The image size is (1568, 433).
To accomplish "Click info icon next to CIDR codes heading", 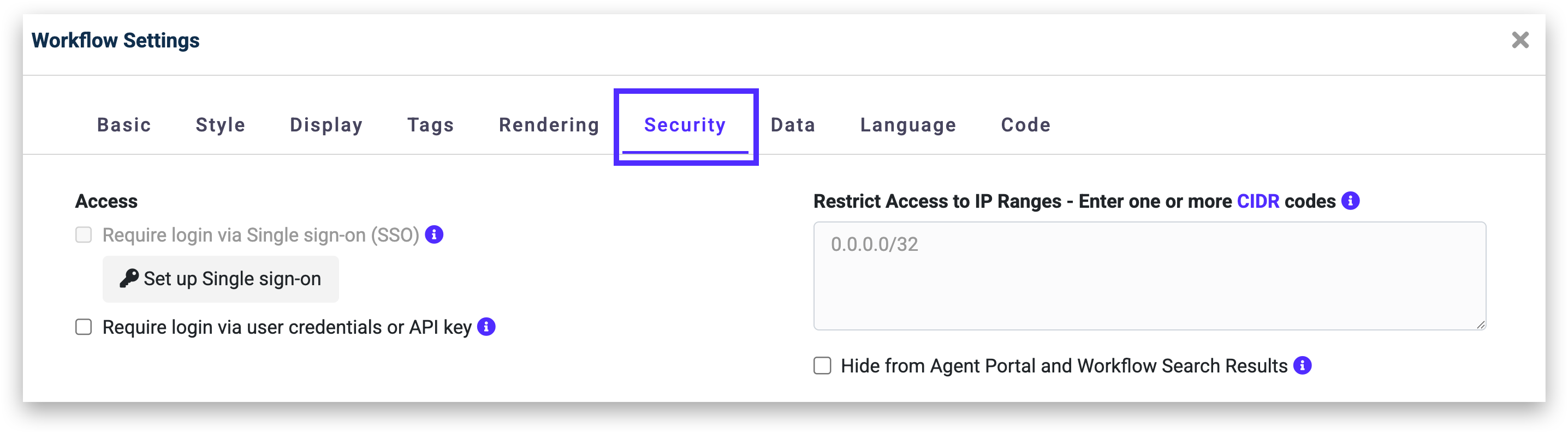I will (1350, 201).
